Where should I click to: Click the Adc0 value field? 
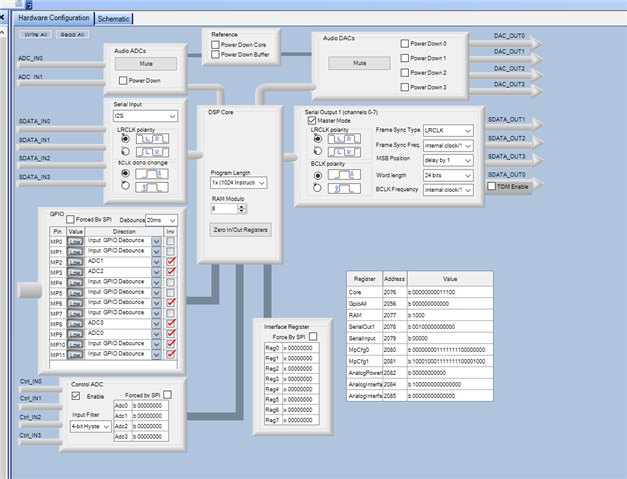[150, 406]
